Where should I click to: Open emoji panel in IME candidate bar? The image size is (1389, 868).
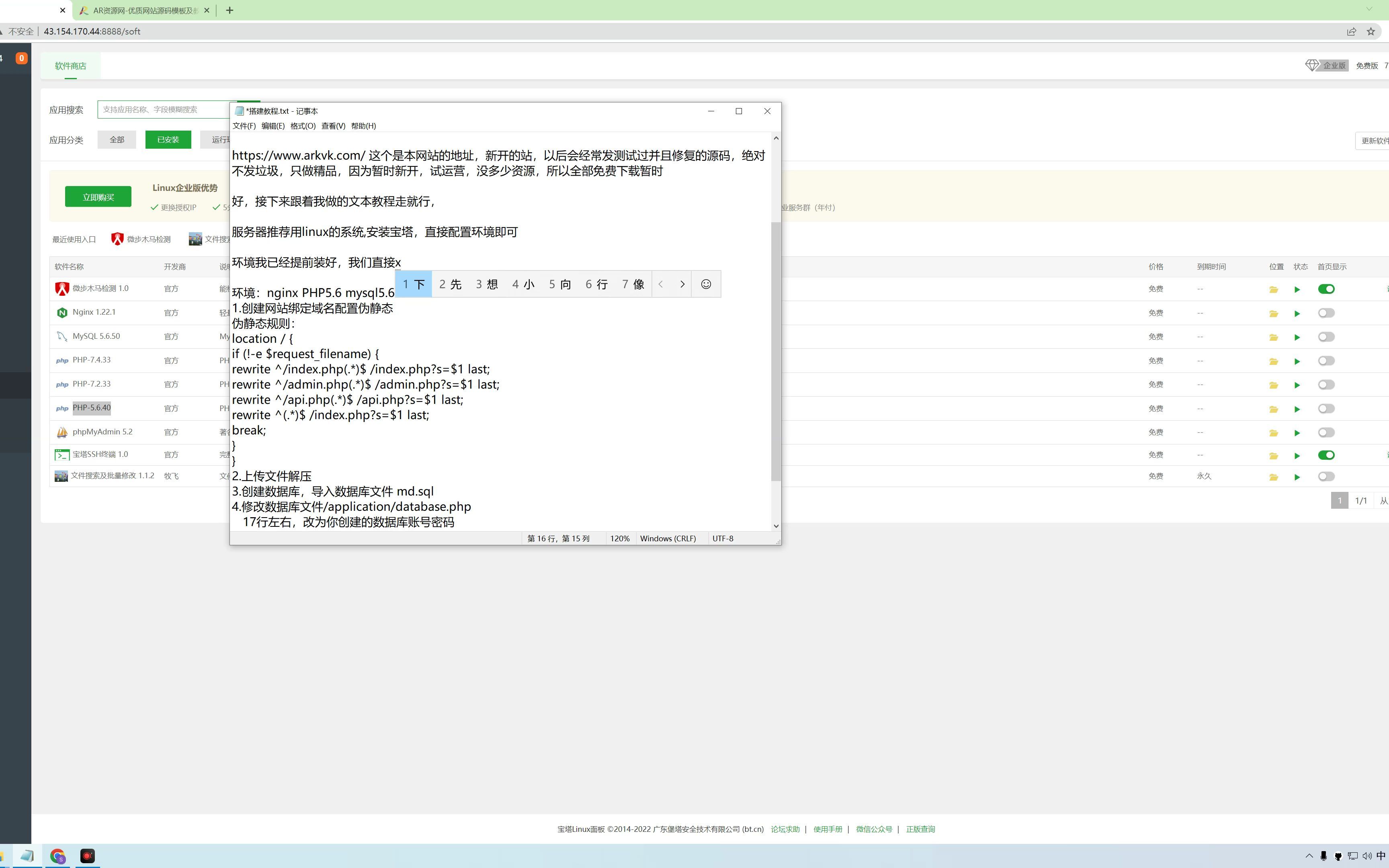click(706, 284)
